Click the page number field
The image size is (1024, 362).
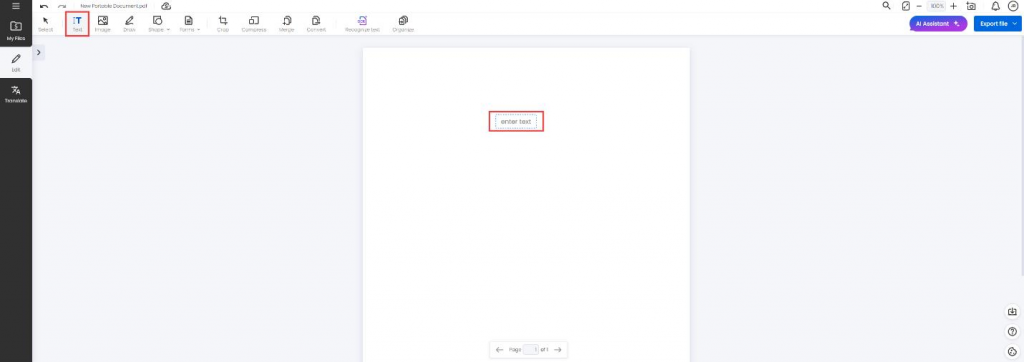coord(531,350)
